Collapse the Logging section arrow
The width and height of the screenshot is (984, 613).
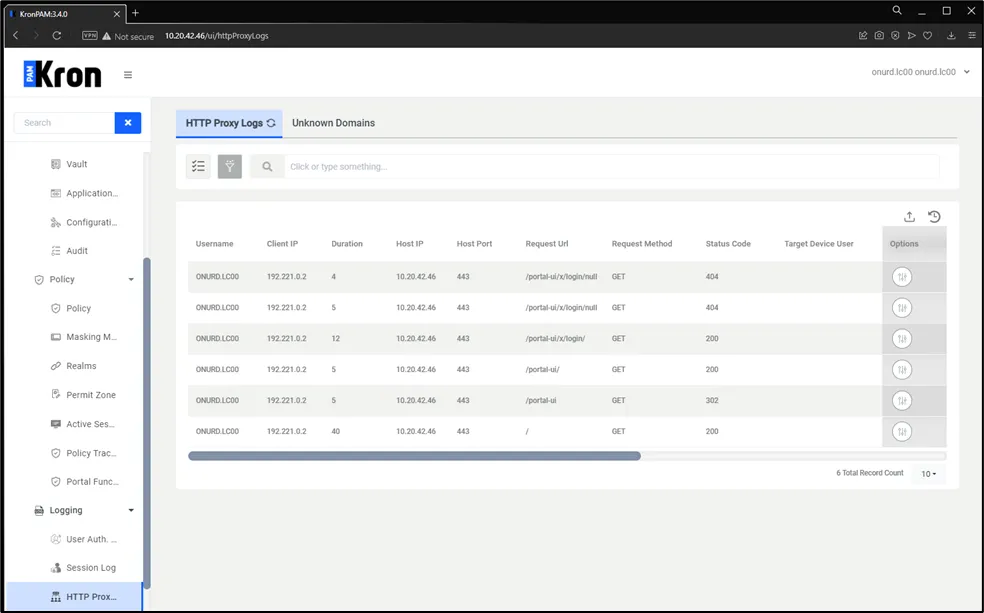coord(131,510)
